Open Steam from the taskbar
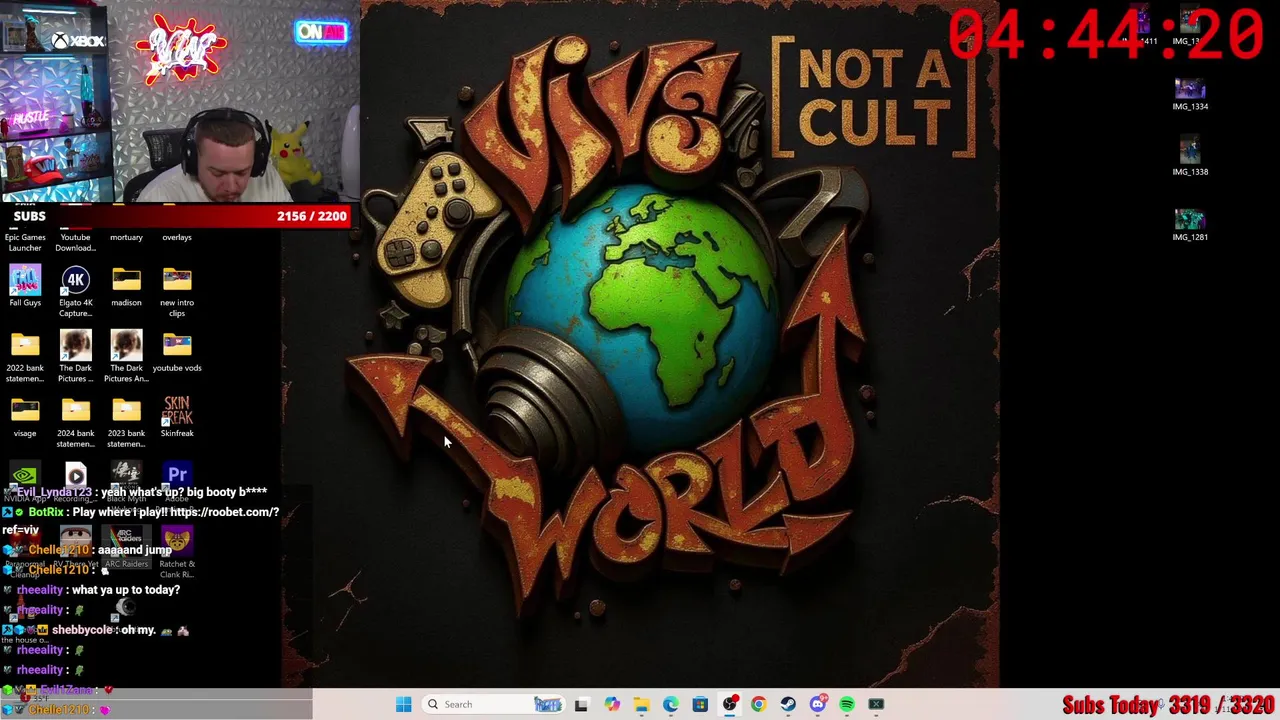This screenshot has width=1280, height=720. pyautogui.click(x=788, y=704)
